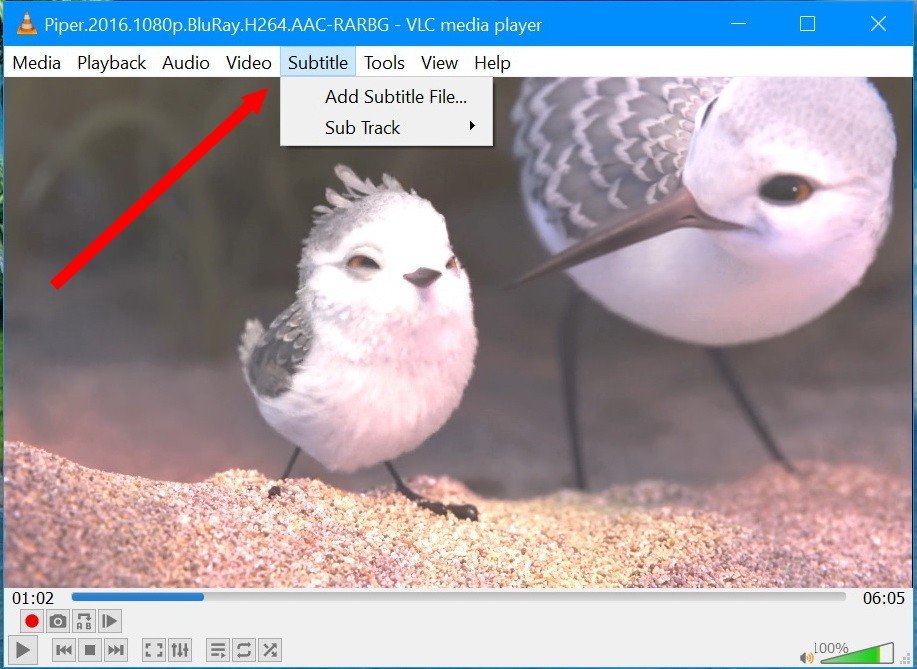Click total duration 06:05 label
The image size is (917, 669).
point(884,598)
